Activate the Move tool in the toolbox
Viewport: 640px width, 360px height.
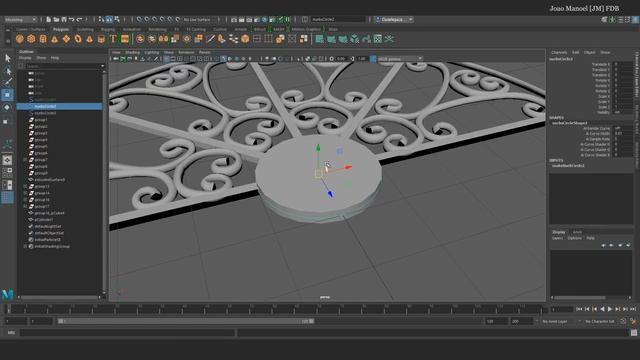click(7, 95)
